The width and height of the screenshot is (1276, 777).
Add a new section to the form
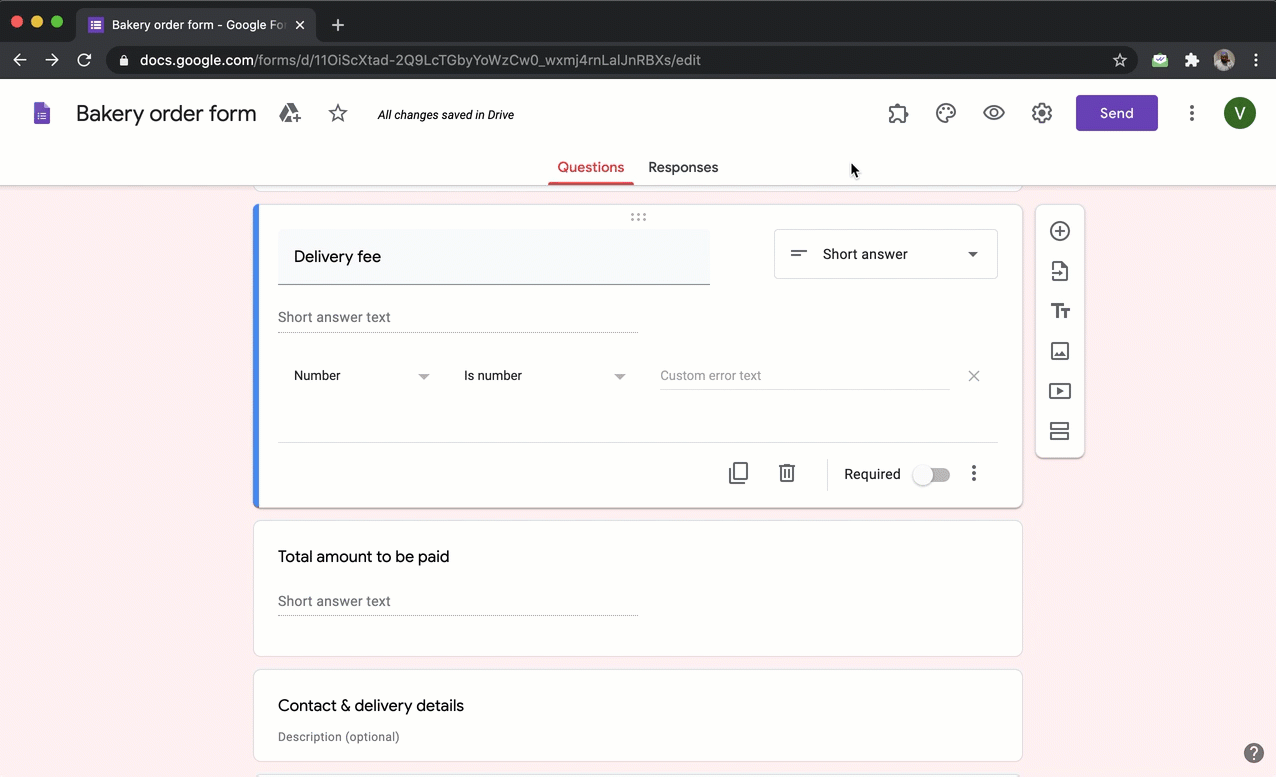pos(1059,431)
